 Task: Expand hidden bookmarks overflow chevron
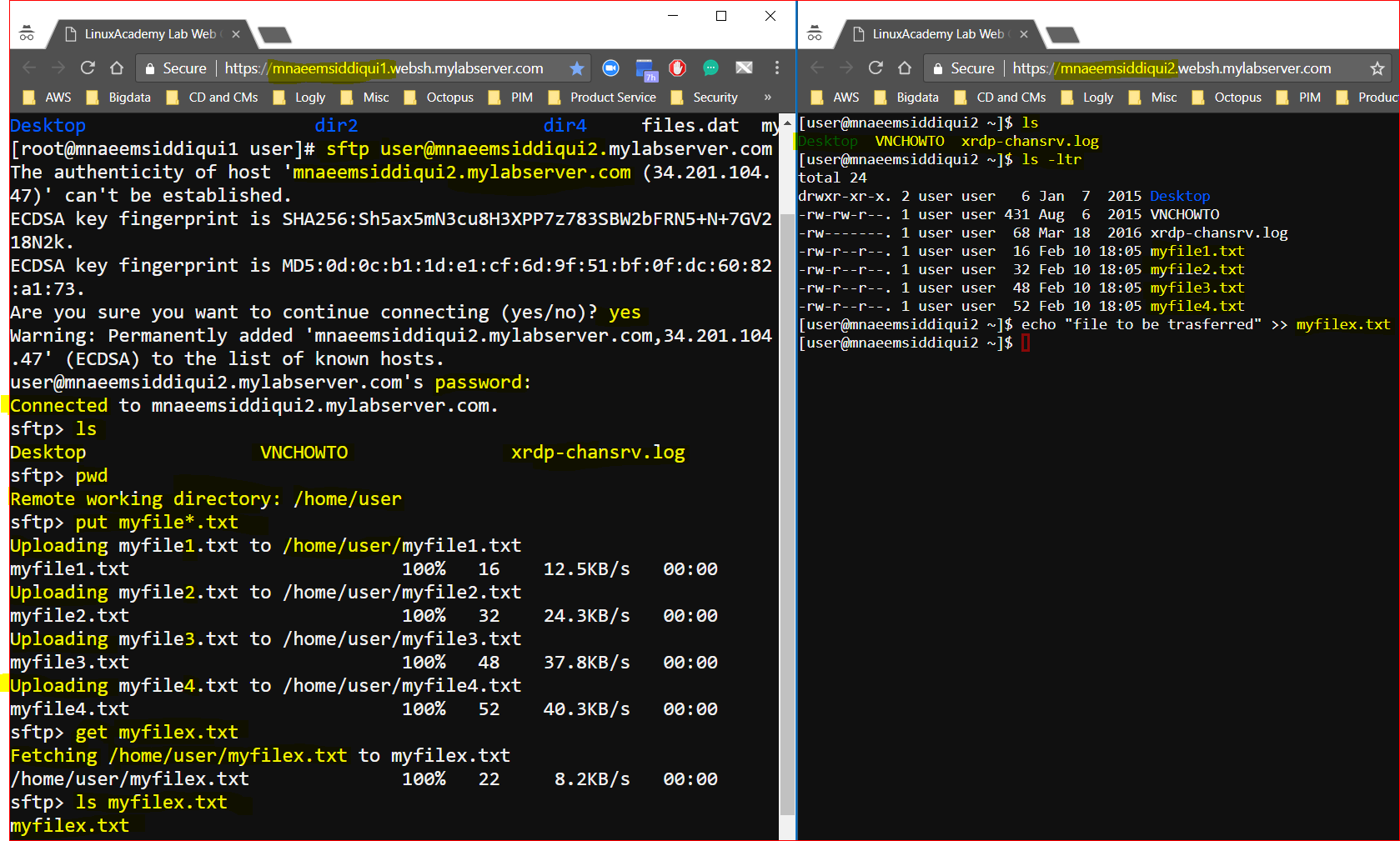tap(767, 98)
